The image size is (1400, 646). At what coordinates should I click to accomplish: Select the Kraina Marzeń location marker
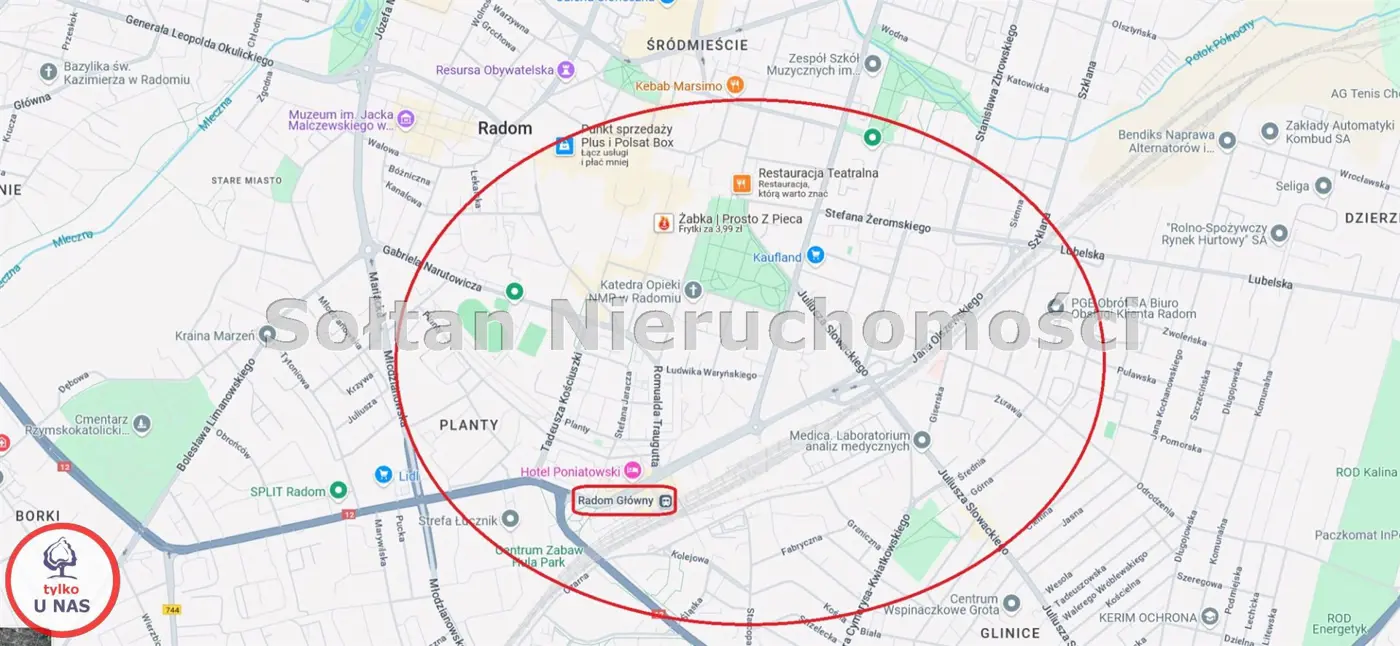click(268, 335)
